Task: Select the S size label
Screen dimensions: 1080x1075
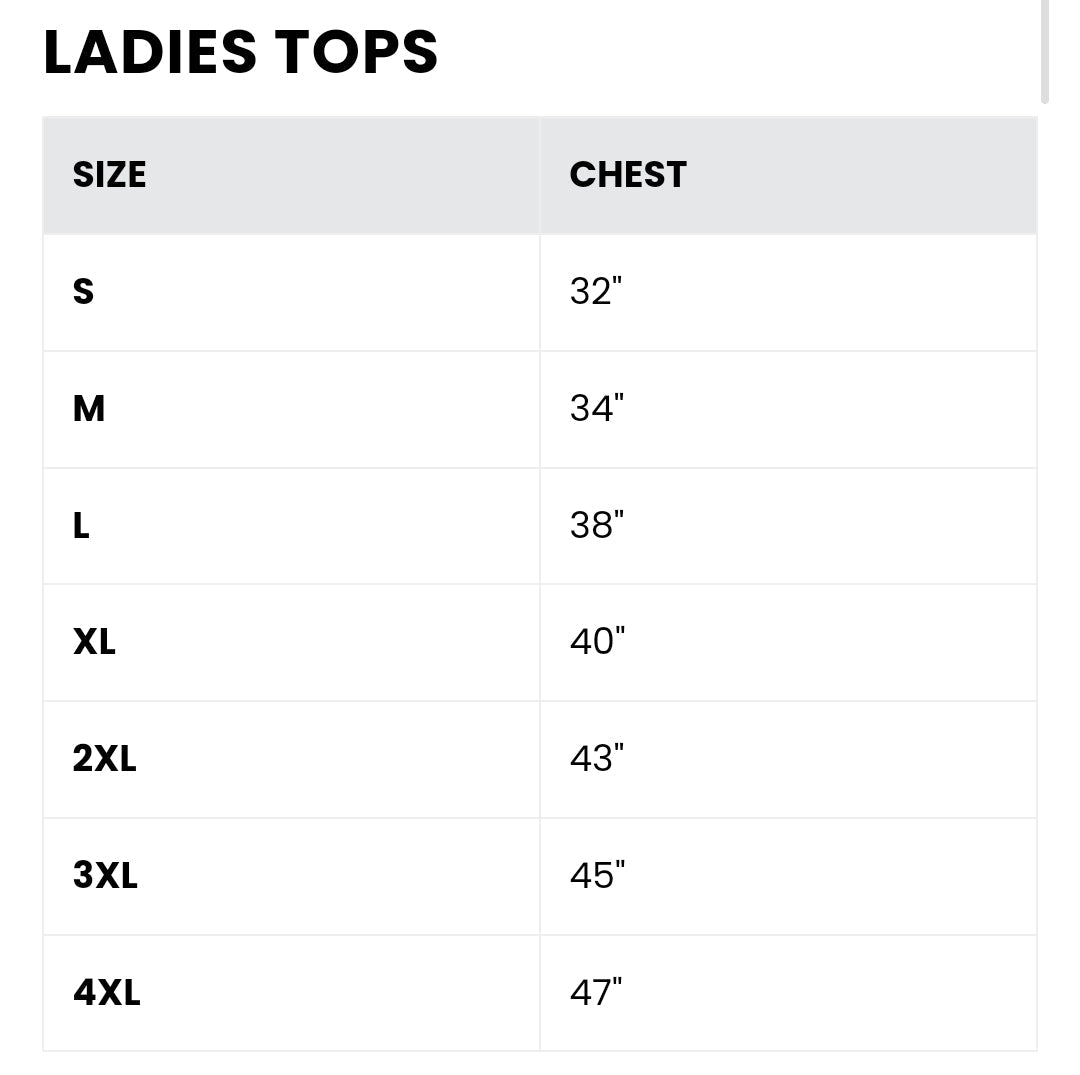Action: [83, 292]
